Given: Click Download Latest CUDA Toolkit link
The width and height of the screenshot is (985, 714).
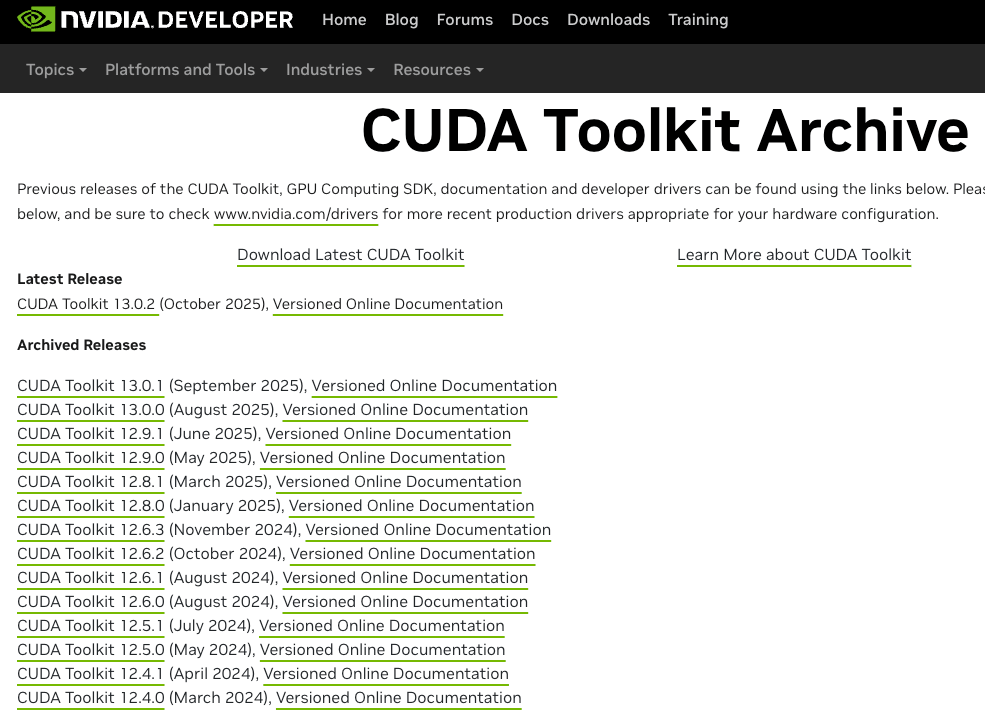Looking at the screenshot, I should tap(350, 255).
